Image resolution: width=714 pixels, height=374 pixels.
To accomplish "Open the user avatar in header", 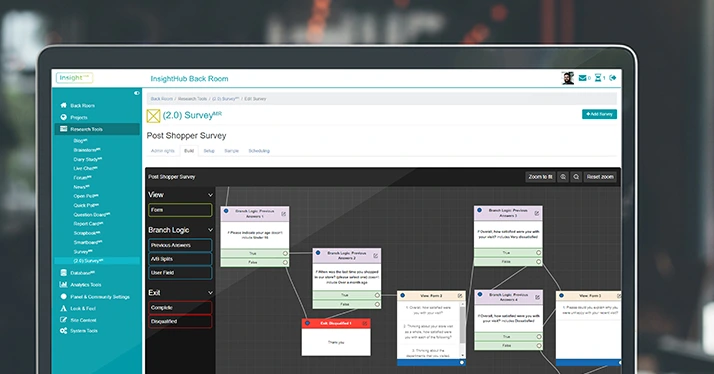I will (568, 78).
